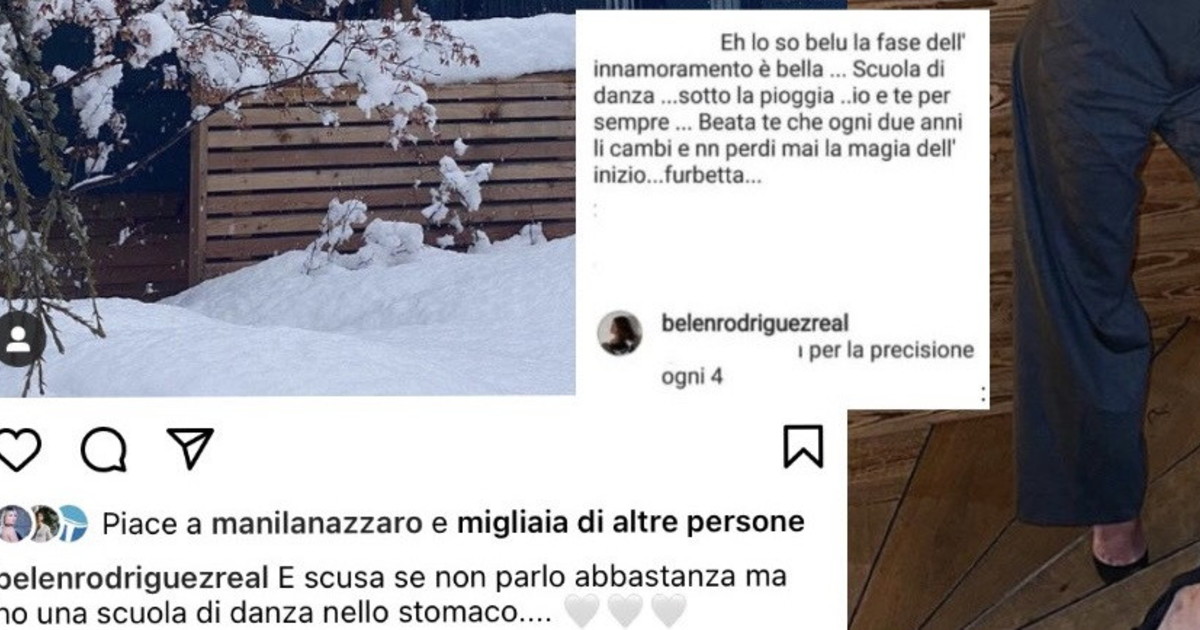
Task: Open comments via speech bubble icon
Action: tap(103, 449)
